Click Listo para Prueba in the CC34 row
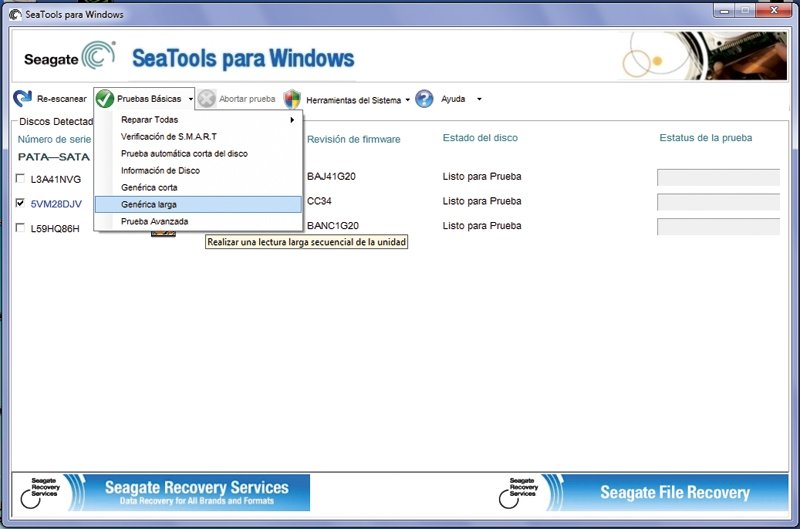The image size is (800, 529). 482,201
